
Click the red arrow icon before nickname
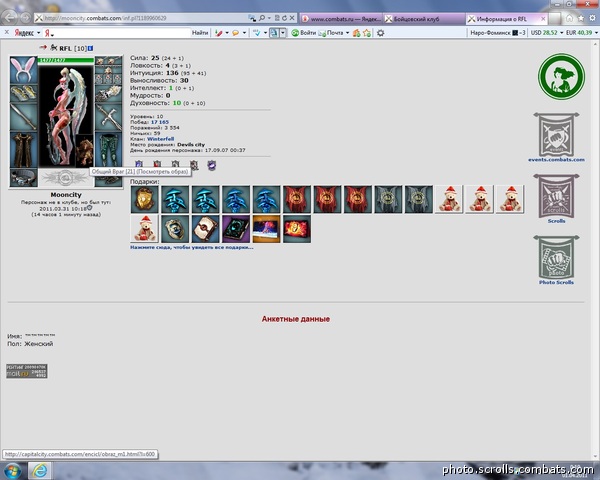pos(43,47)
